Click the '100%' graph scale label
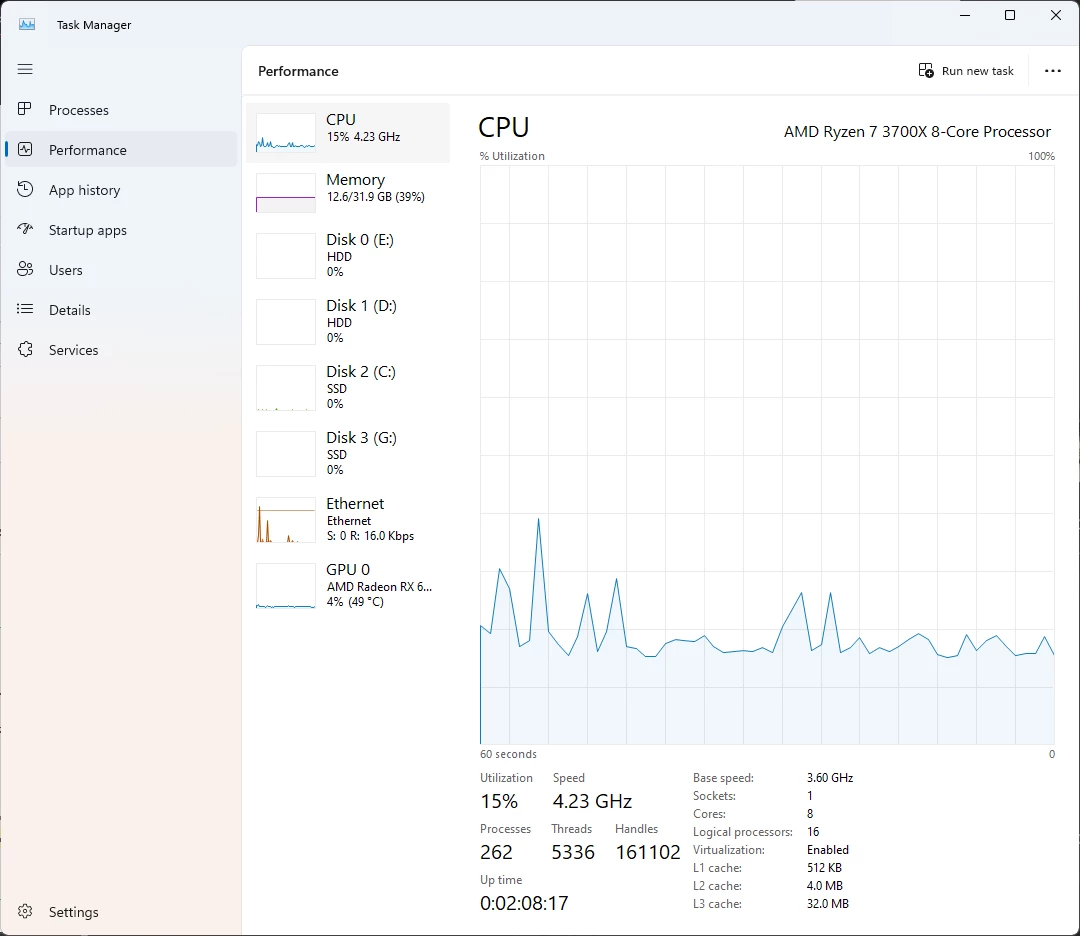This screenshot has height=936, width=1080. (1041, 156)
